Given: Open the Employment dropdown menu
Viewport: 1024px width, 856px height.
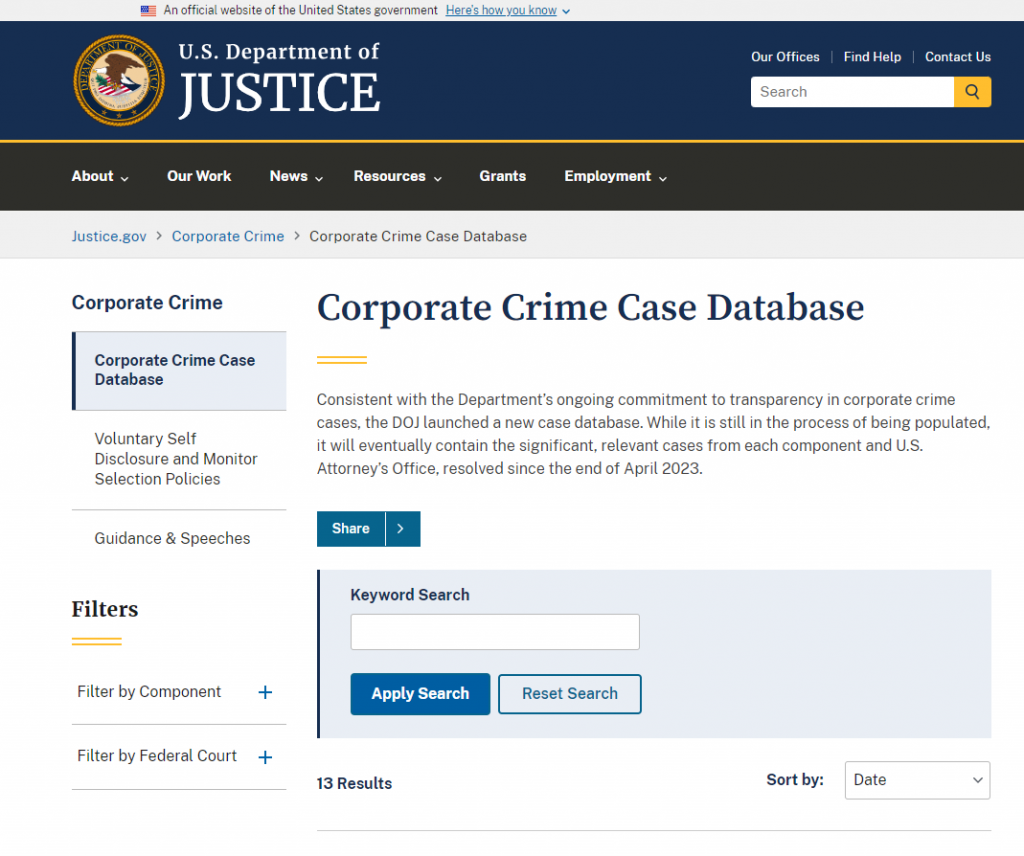Looking at the screenshot, I should (x=616, y=176).
